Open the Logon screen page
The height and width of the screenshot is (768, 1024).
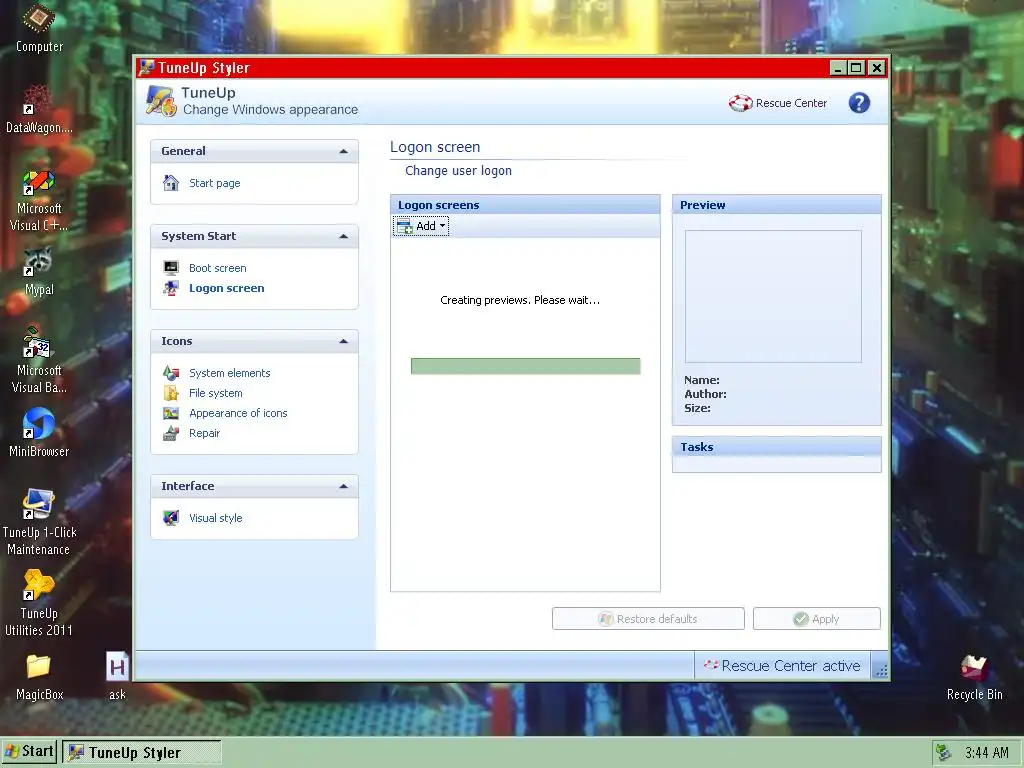227,288
